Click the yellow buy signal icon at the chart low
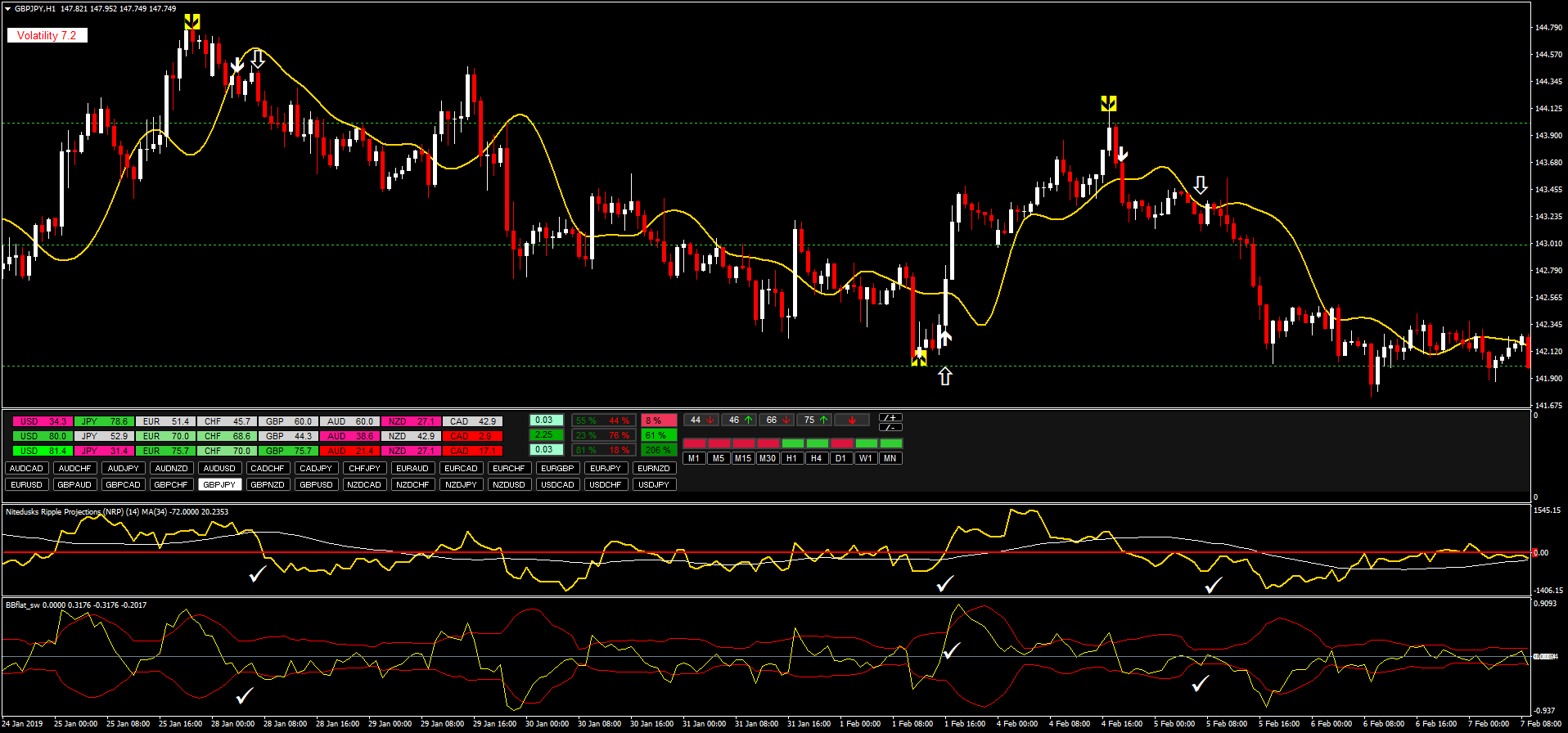The height and width of the screenshot is (733, 1568). pyautogui.click(x=919, y=357)
